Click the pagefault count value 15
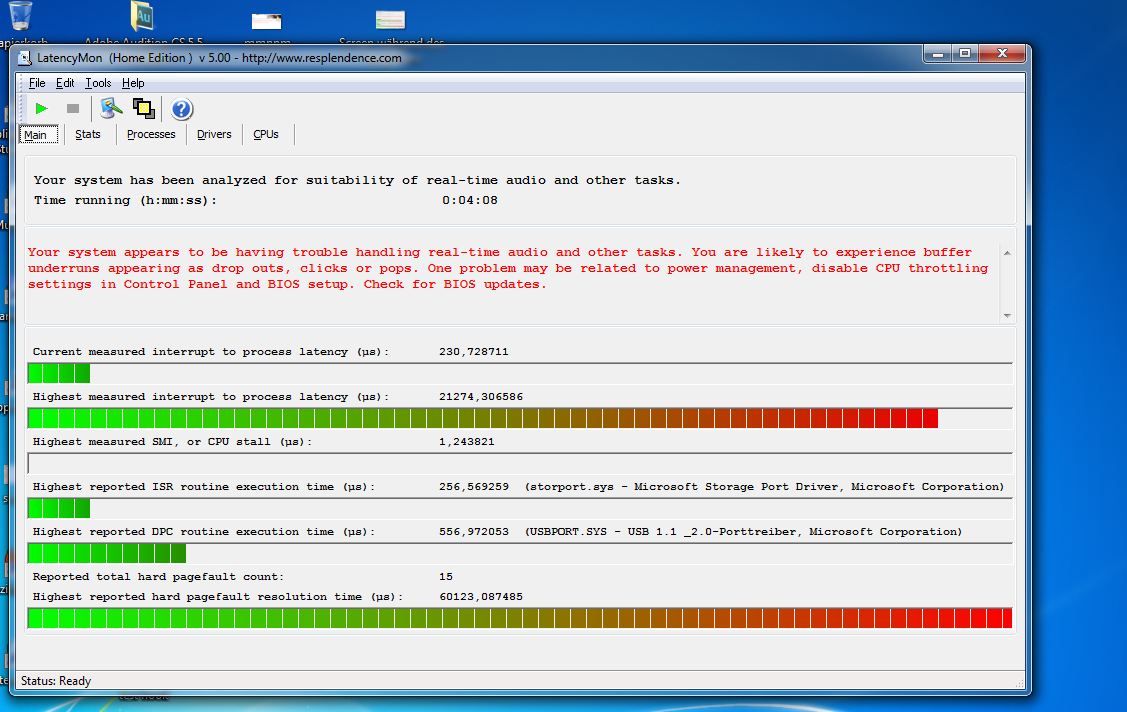1127x712 pixels. (446, 576)
